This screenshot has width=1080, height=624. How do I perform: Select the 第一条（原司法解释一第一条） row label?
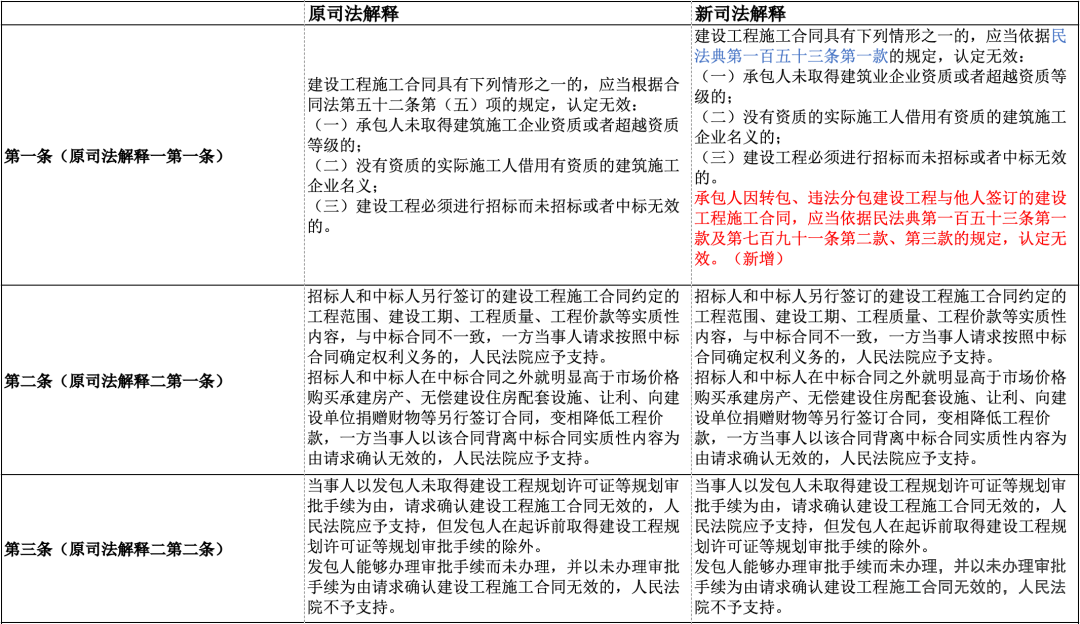114,156
